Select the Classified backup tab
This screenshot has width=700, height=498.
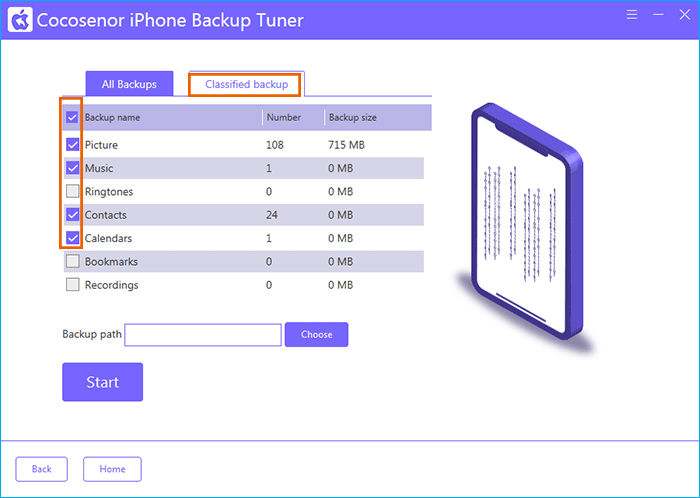pos(246,84)
